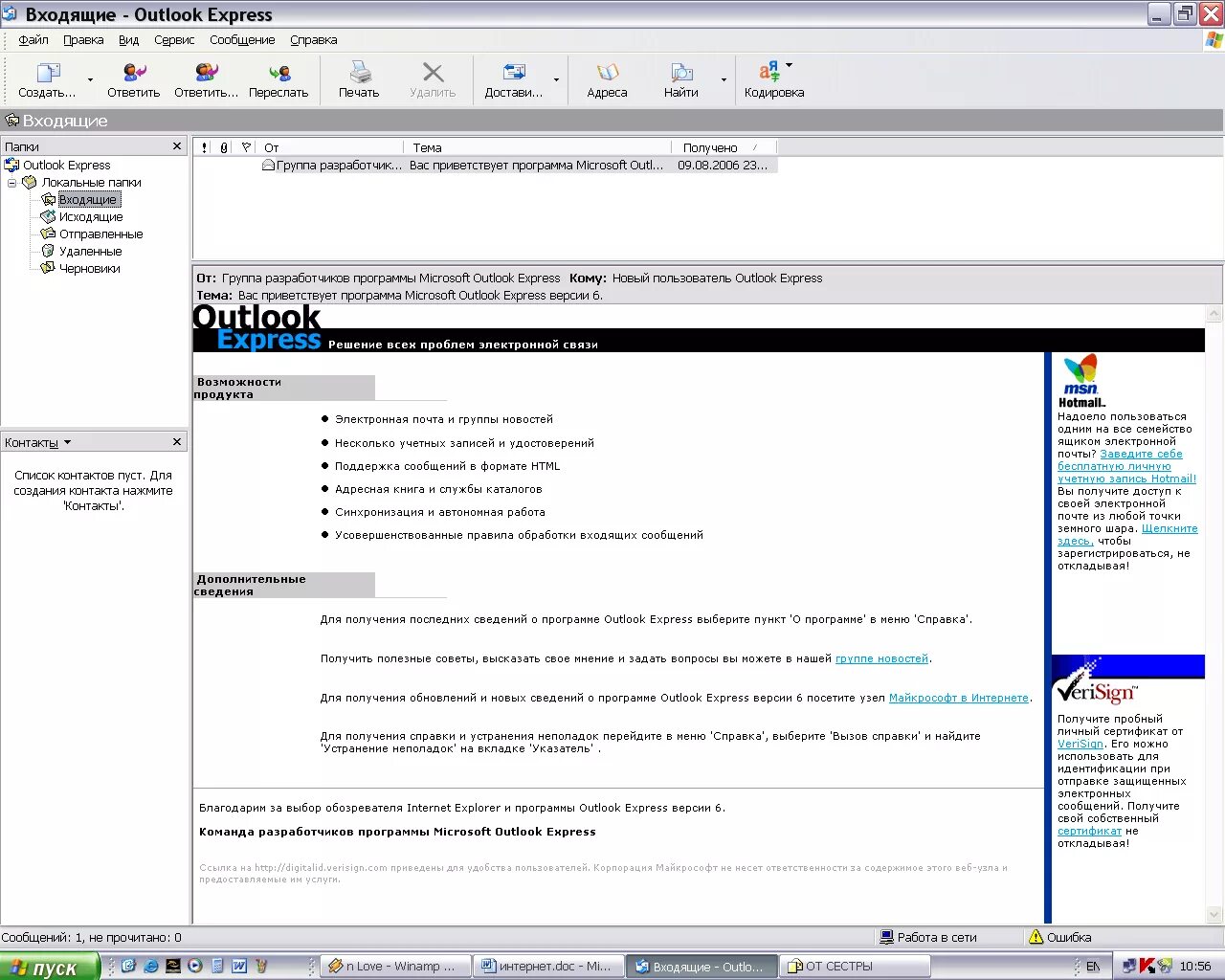Open the Удаленные folder
This screenshot has width=1225, height=980.
[91, 251]
